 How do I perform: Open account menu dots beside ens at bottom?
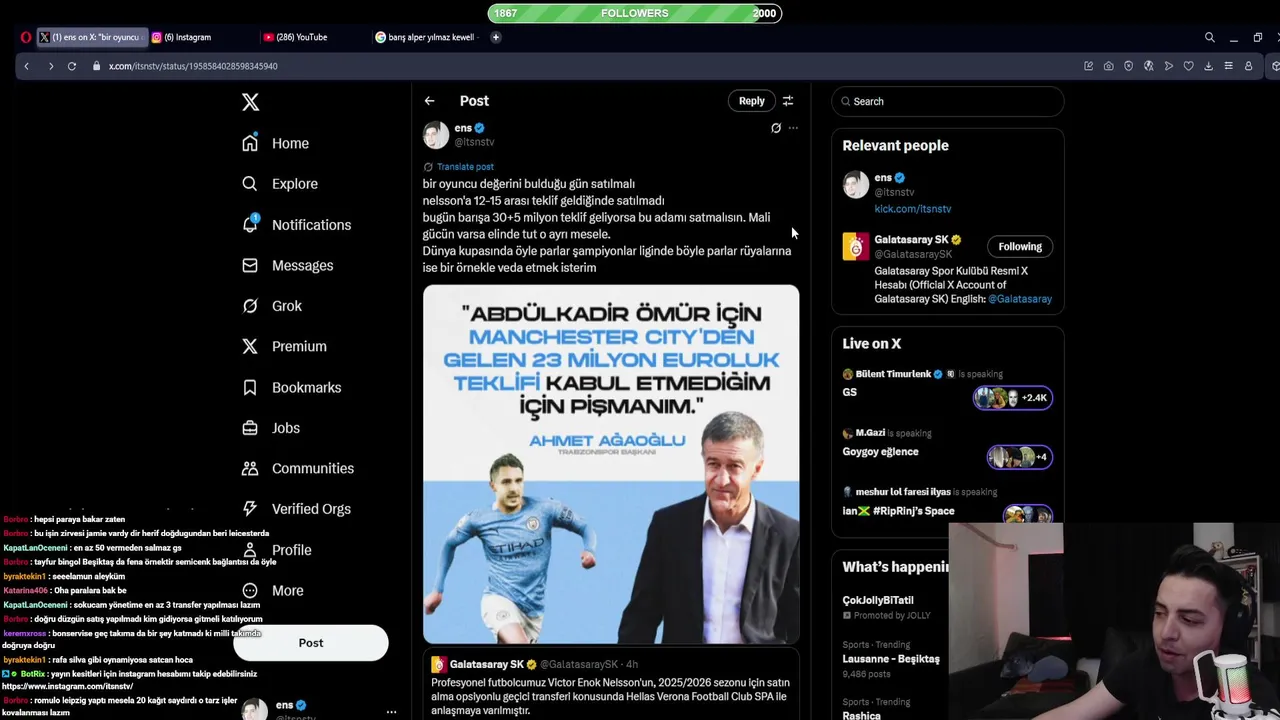(391, 712)
